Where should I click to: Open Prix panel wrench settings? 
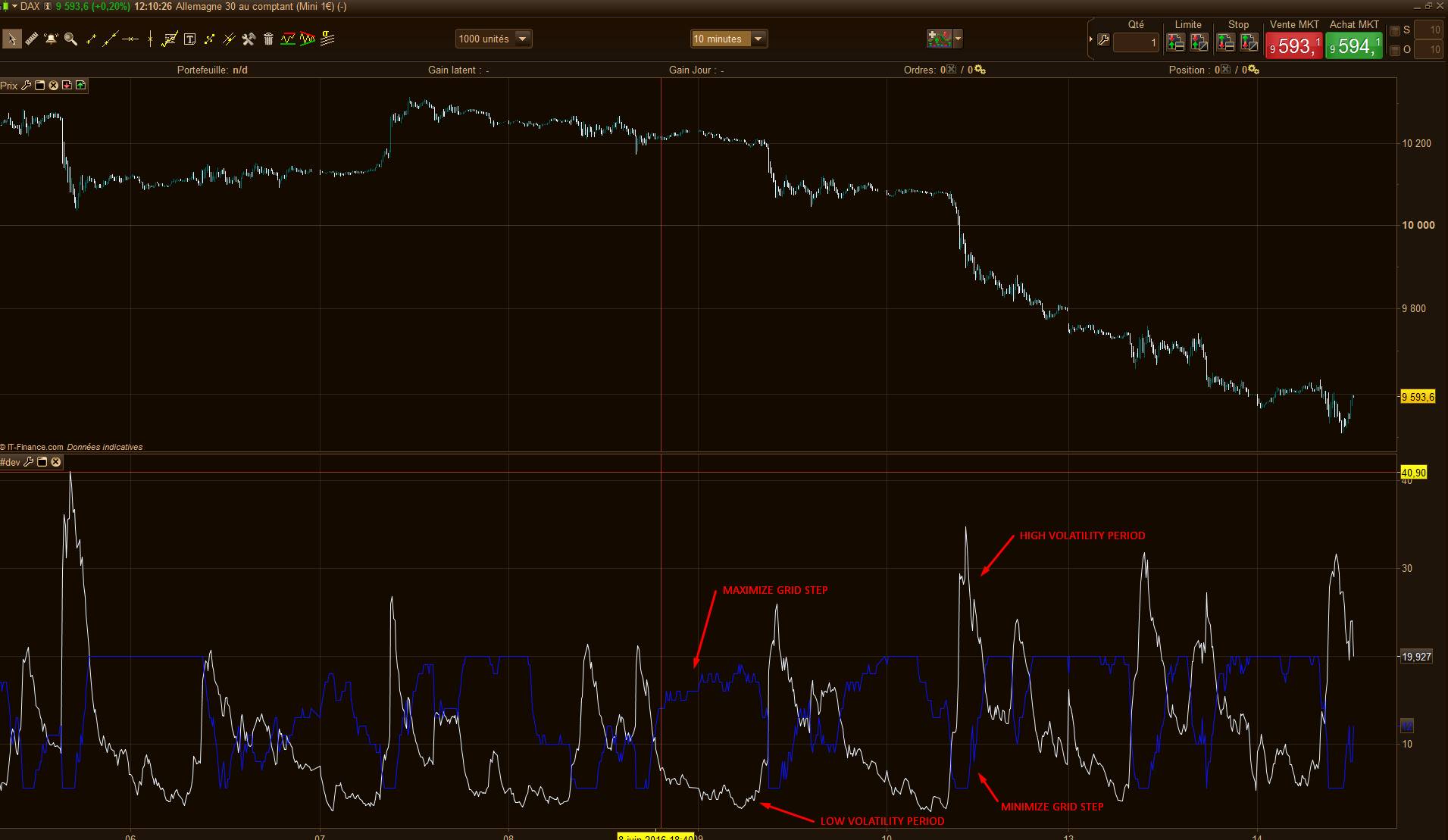(x=27, y=86)
